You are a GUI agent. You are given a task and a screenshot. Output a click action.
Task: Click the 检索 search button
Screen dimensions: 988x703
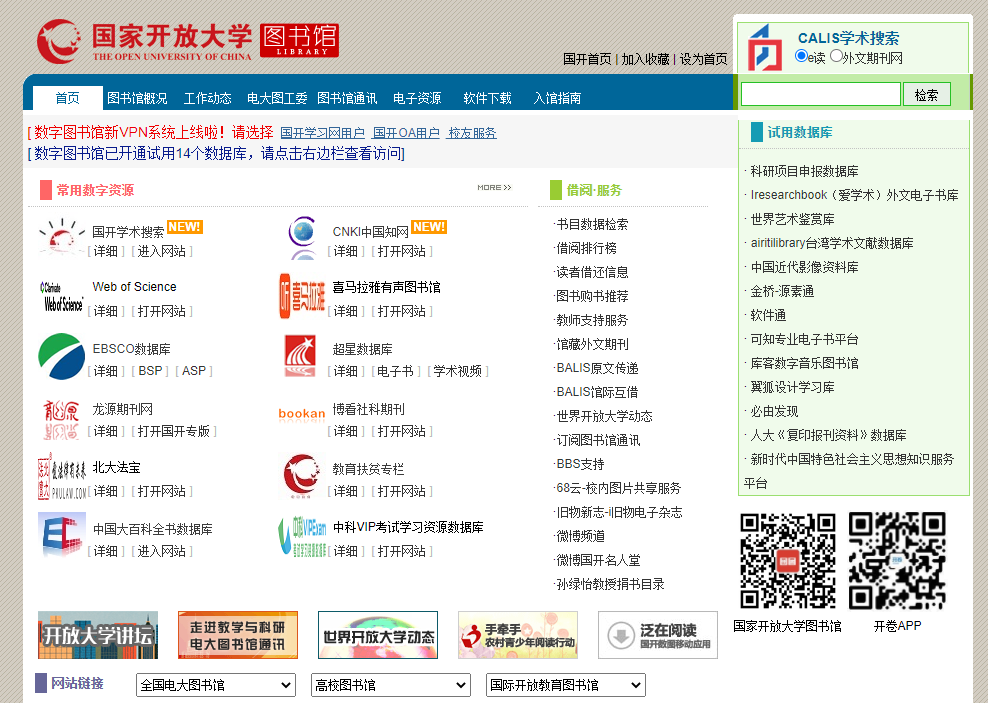tap(926, 94)
